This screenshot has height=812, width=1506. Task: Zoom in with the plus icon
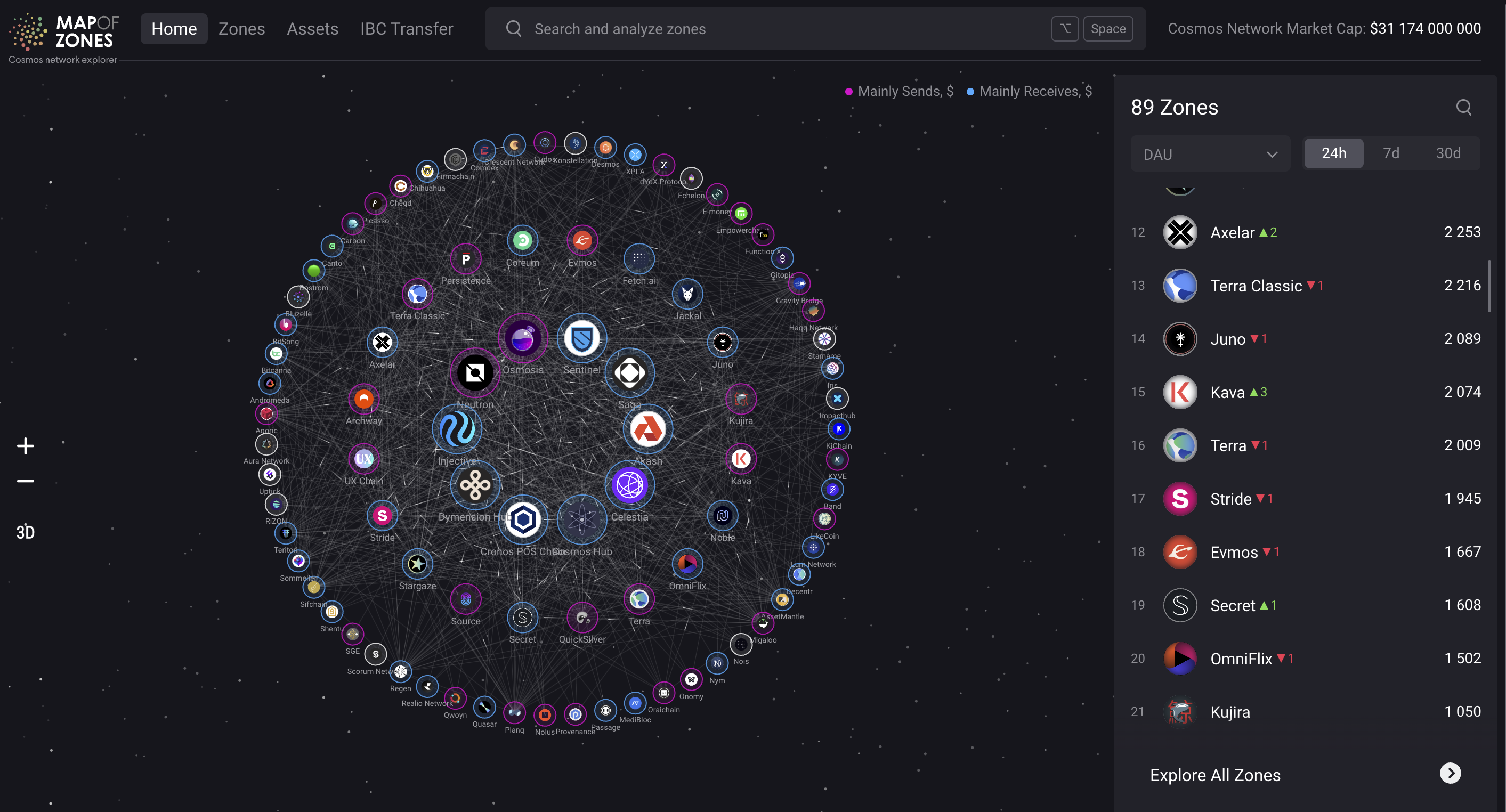tap(25, 446)
